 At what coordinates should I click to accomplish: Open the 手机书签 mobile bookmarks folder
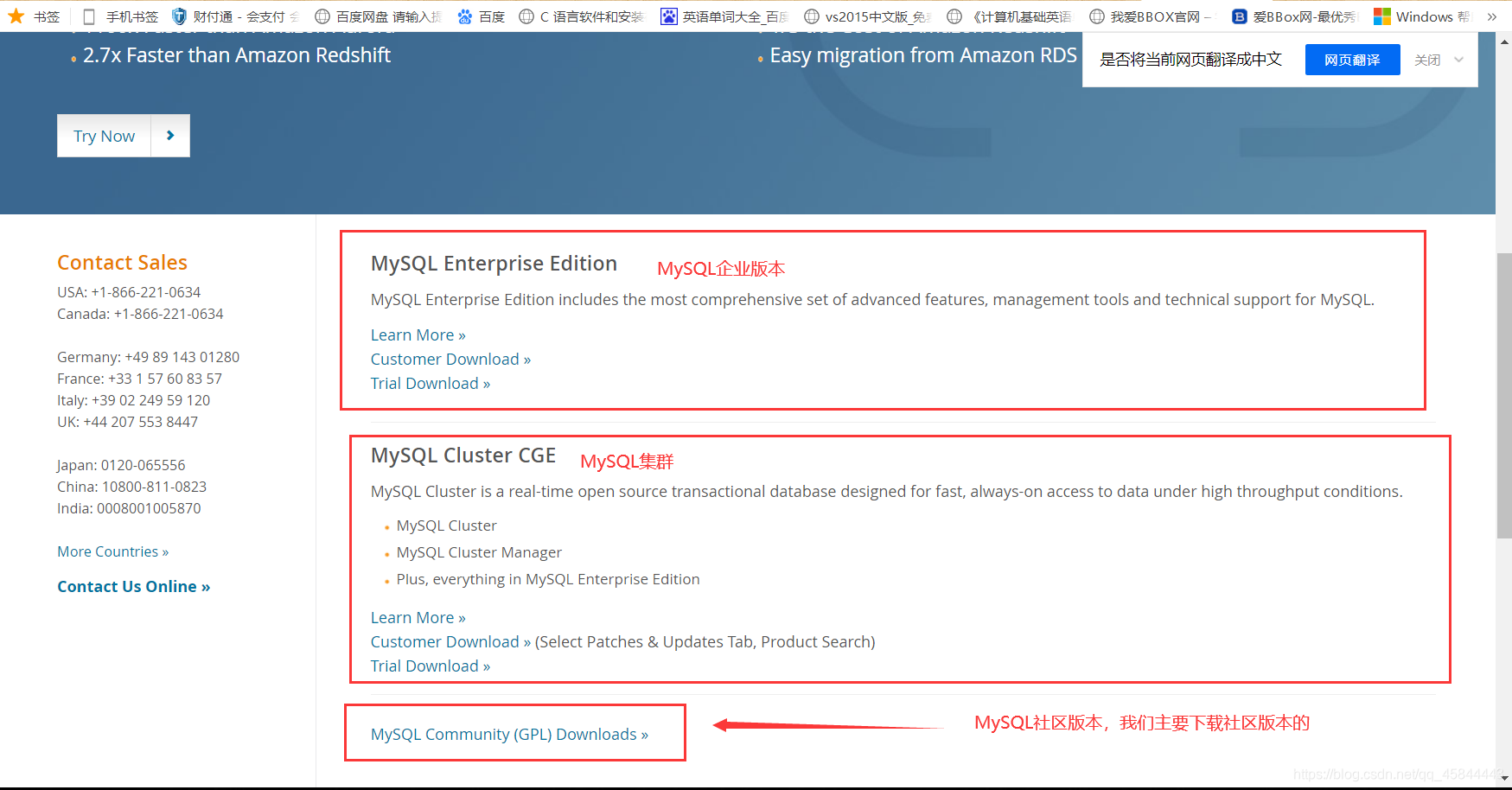point(121,16)
